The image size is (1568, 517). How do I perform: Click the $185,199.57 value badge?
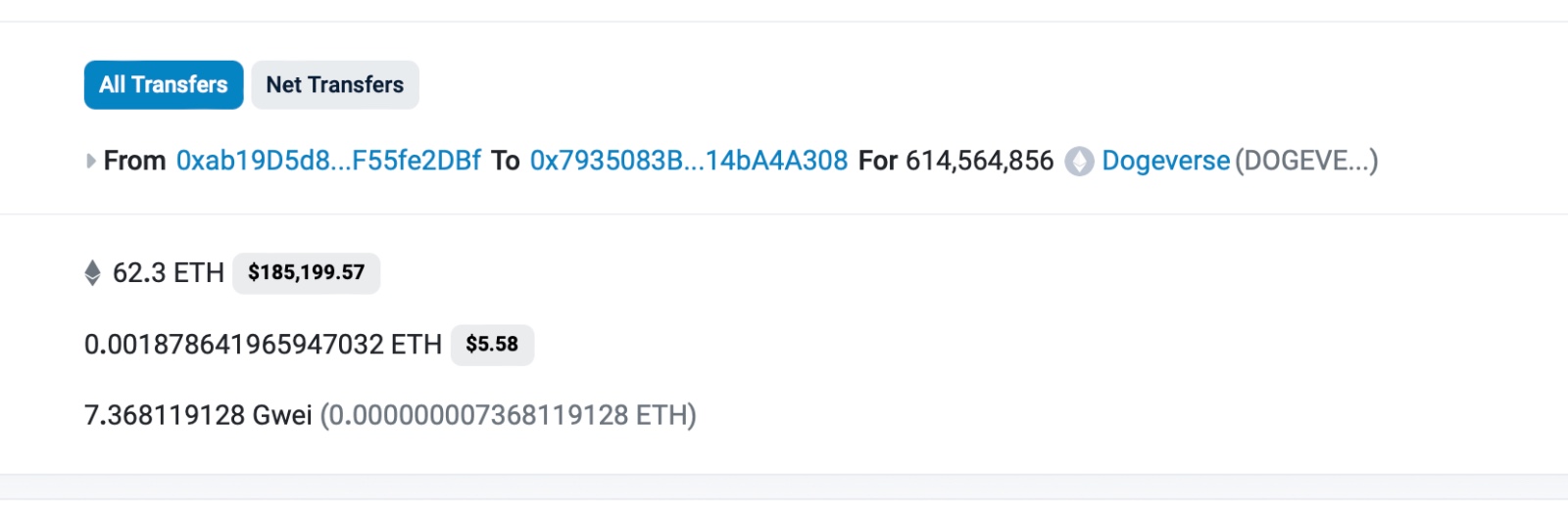click(306, 272)
